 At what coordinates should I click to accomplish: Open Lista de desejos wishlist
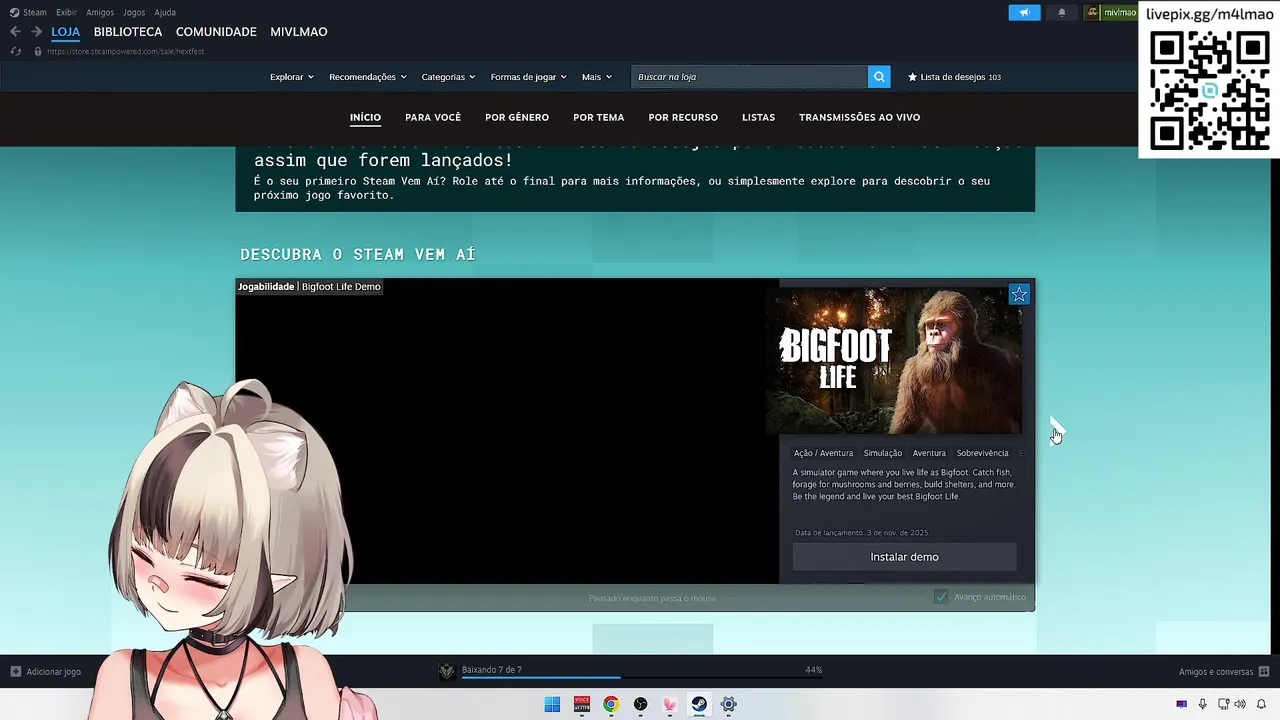click(x=954, y=77)
